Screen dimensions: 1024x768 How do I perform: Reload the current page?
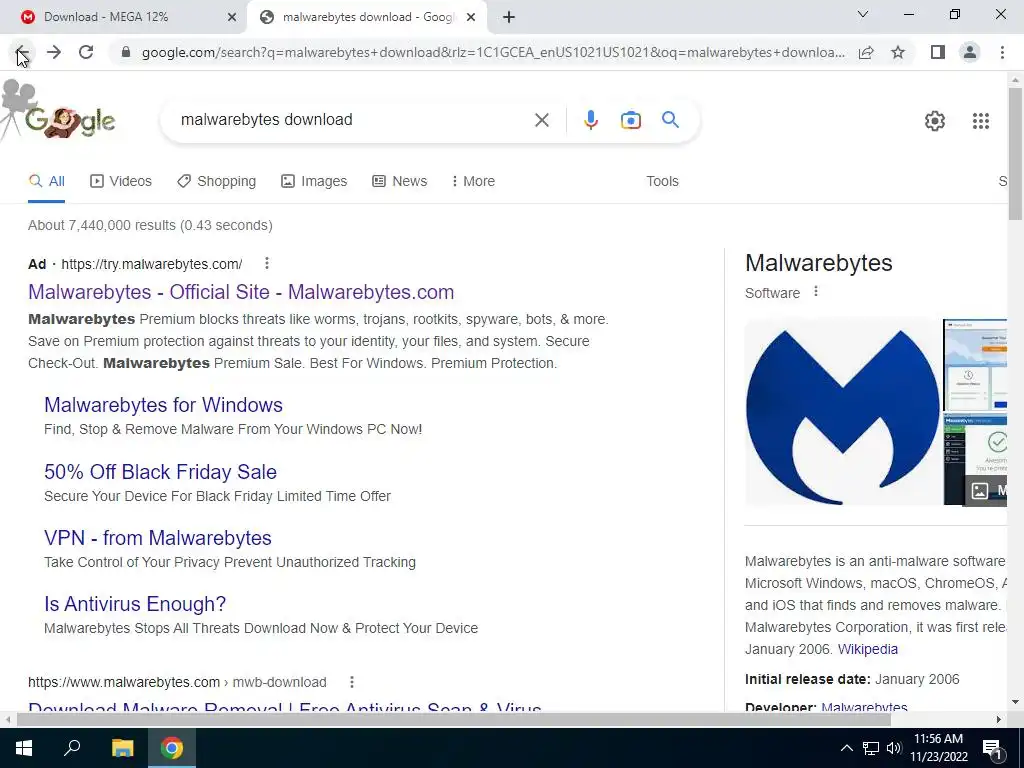[x=86, y=52]
